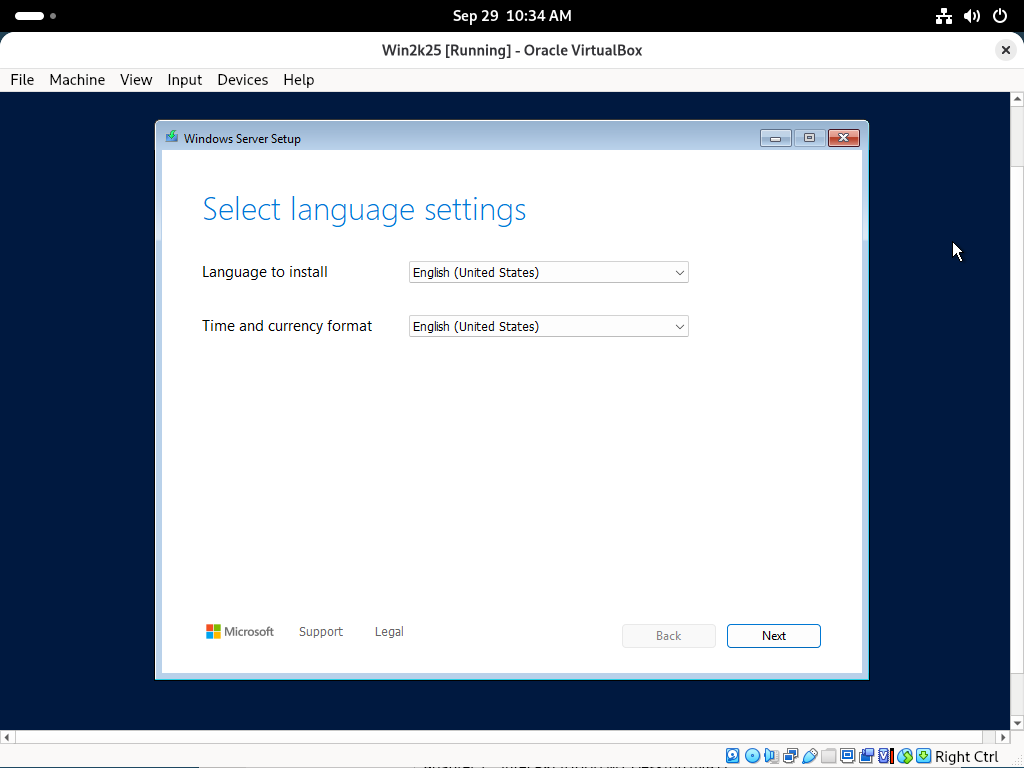Image resolution: width=1024 pixels, height=768 pixels.
Task: Open the Legal link
Action: coord(389,632)
